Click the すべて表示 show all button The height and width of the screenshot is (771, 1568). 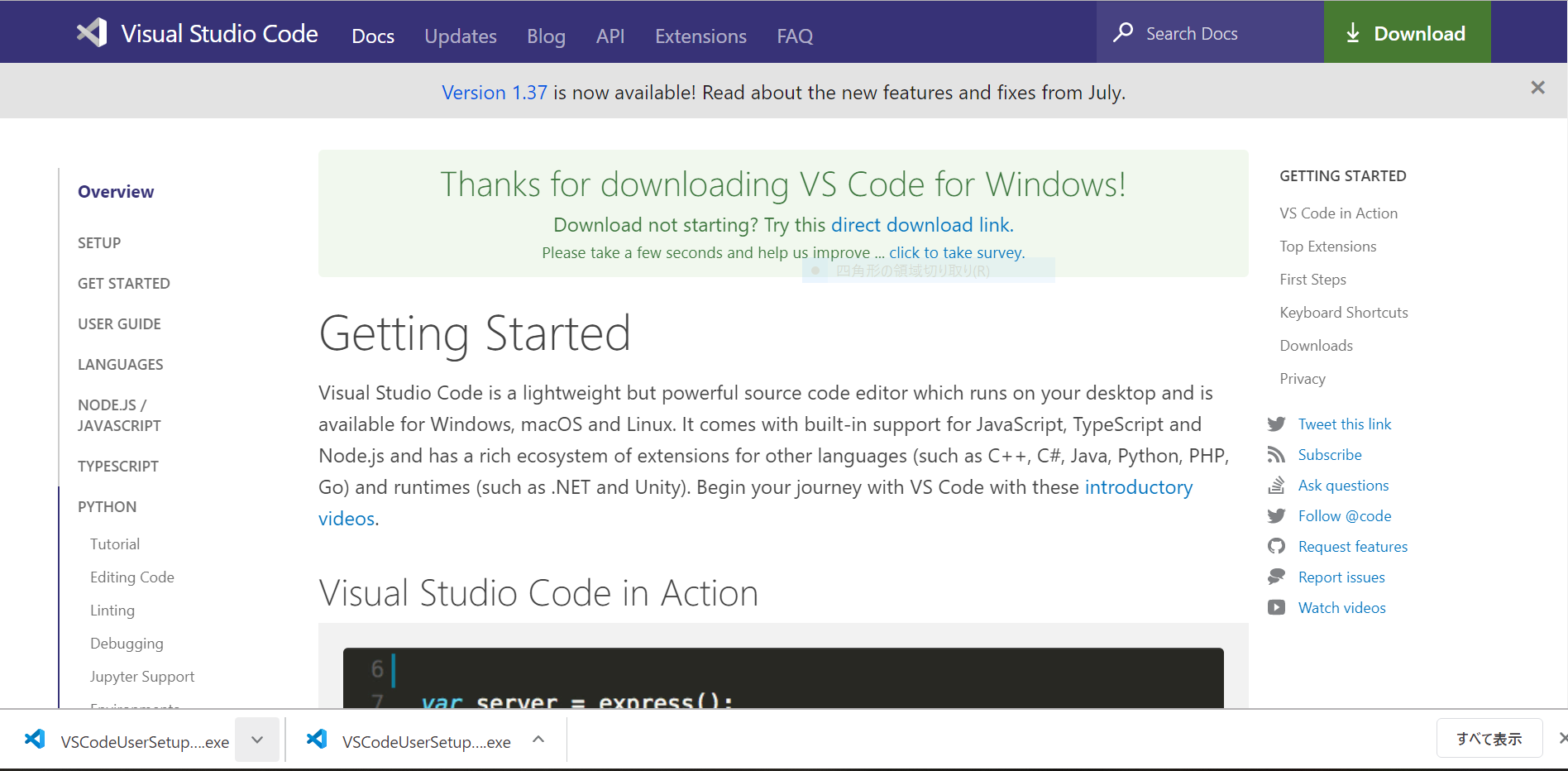tap(1489, 739)
